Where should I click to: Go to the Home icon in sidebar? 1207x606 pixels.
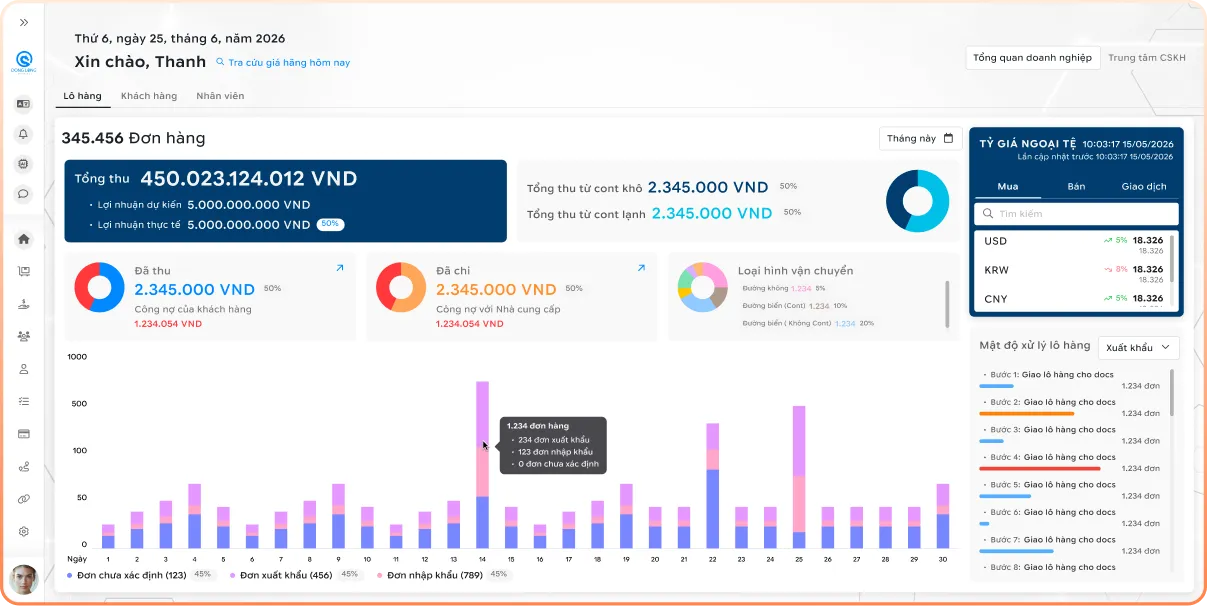(24, 239)
